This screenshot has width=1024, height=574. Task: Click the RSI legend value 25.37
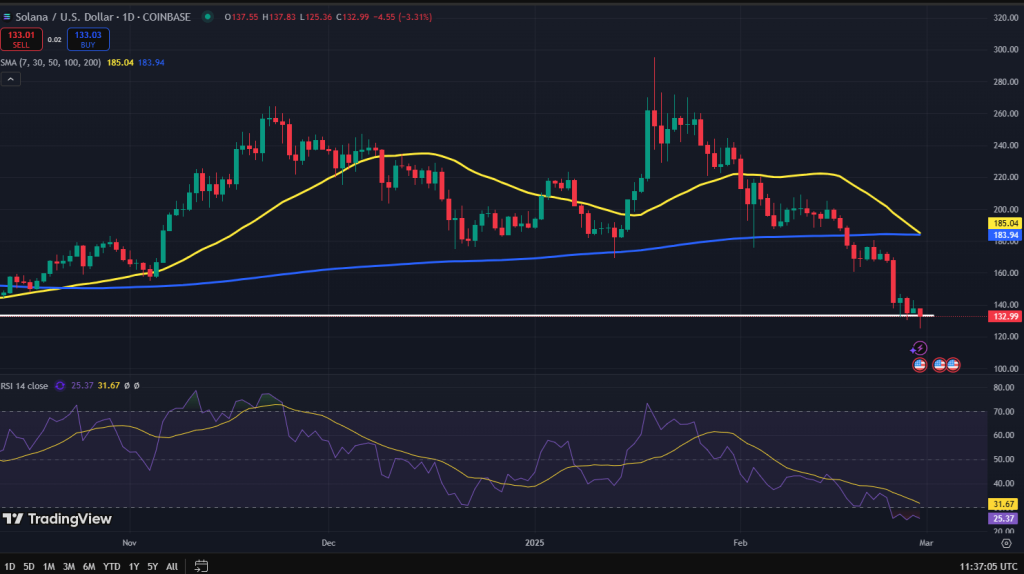(x=82, y=386)
